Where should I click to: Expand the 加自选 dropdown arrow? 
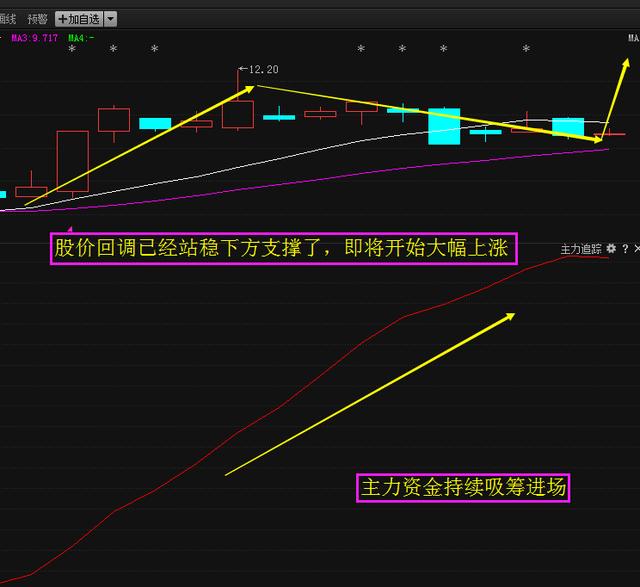pyautogui.click(x=109, y=19)
